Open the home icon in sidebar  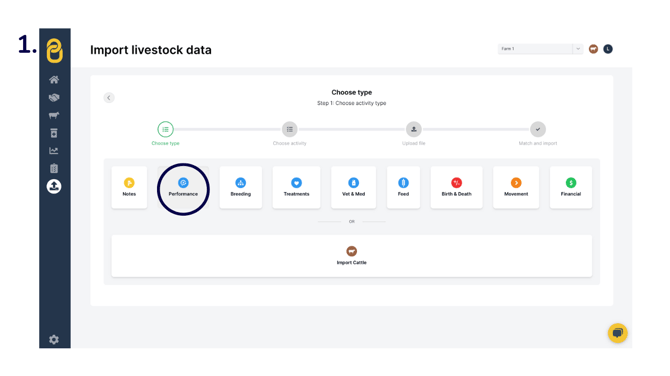54,79
